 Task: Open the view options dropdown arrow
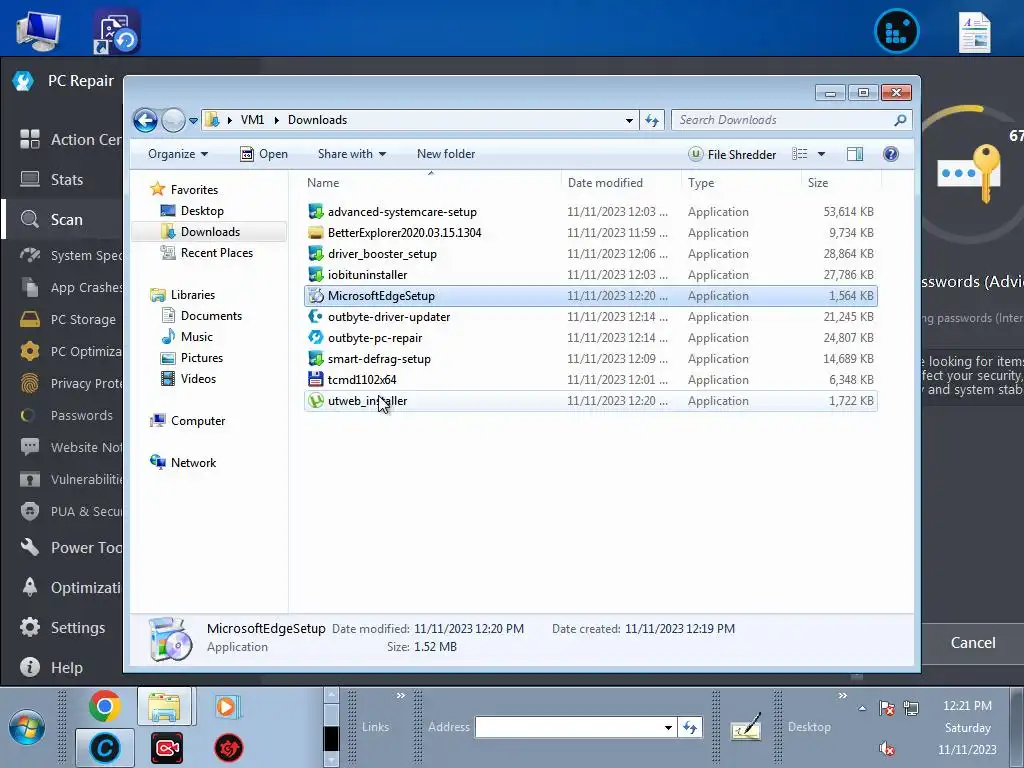coord(822,154)
